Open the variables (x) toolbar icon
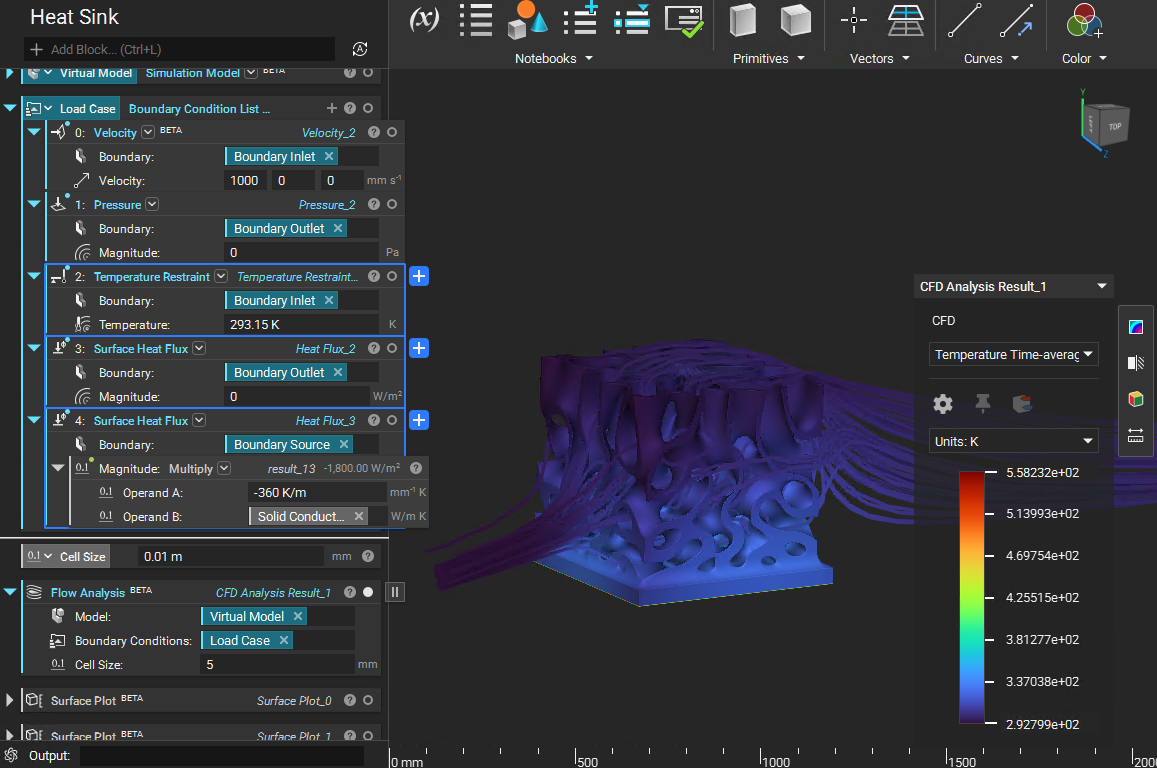 [424, 18]
